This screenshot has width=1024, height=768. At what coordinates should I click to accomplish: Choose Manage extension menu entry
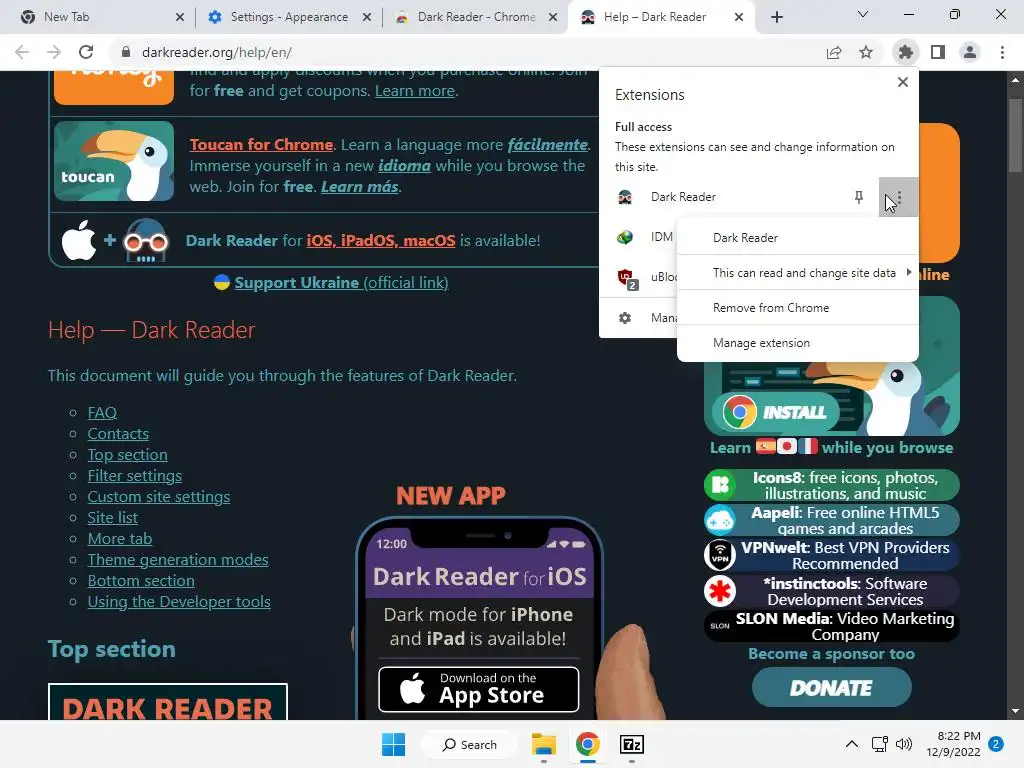click(797, 343)
